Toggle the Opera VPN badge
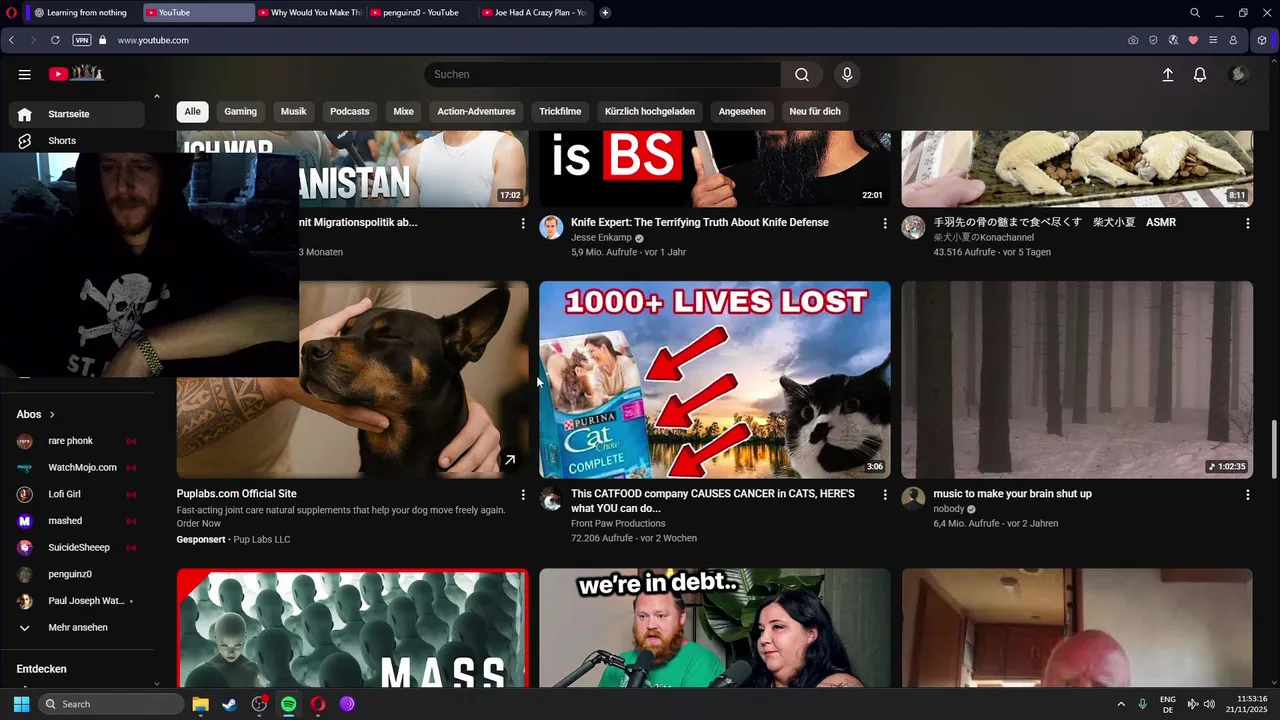The height and width of the screenshot is (720, 1280). pyautogui.click(x=82, y=40)
